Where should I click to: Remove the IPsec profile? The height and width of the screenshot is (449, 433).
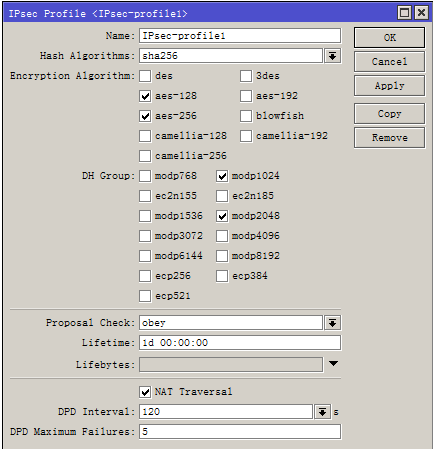[x=389, y=138]
